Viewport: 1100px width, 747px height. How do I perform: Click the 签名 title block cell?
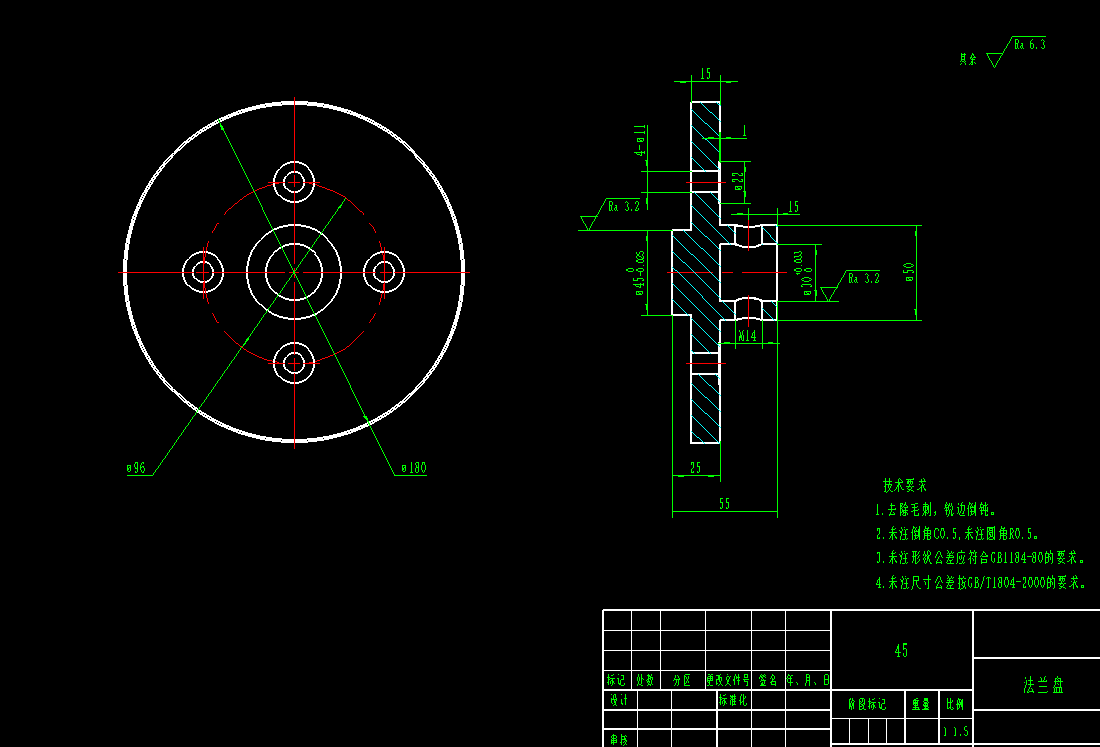[x=768, y=680]
